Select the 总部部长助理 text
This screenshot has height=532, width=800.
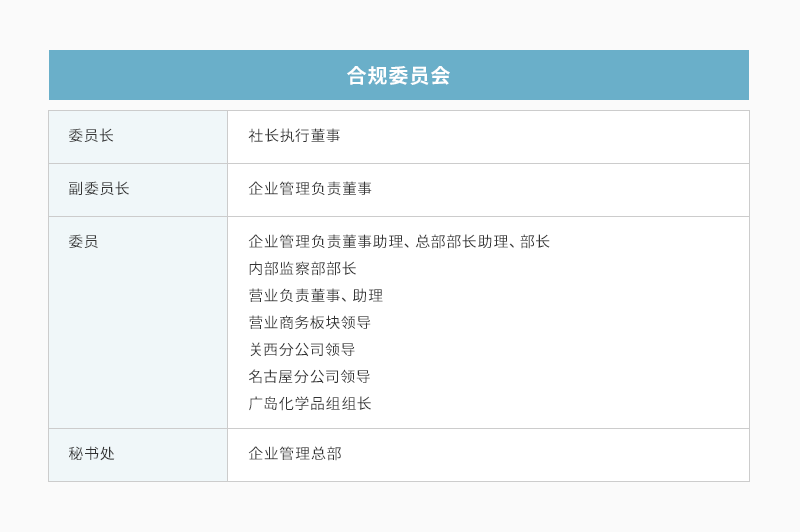[x=461, y=242]
